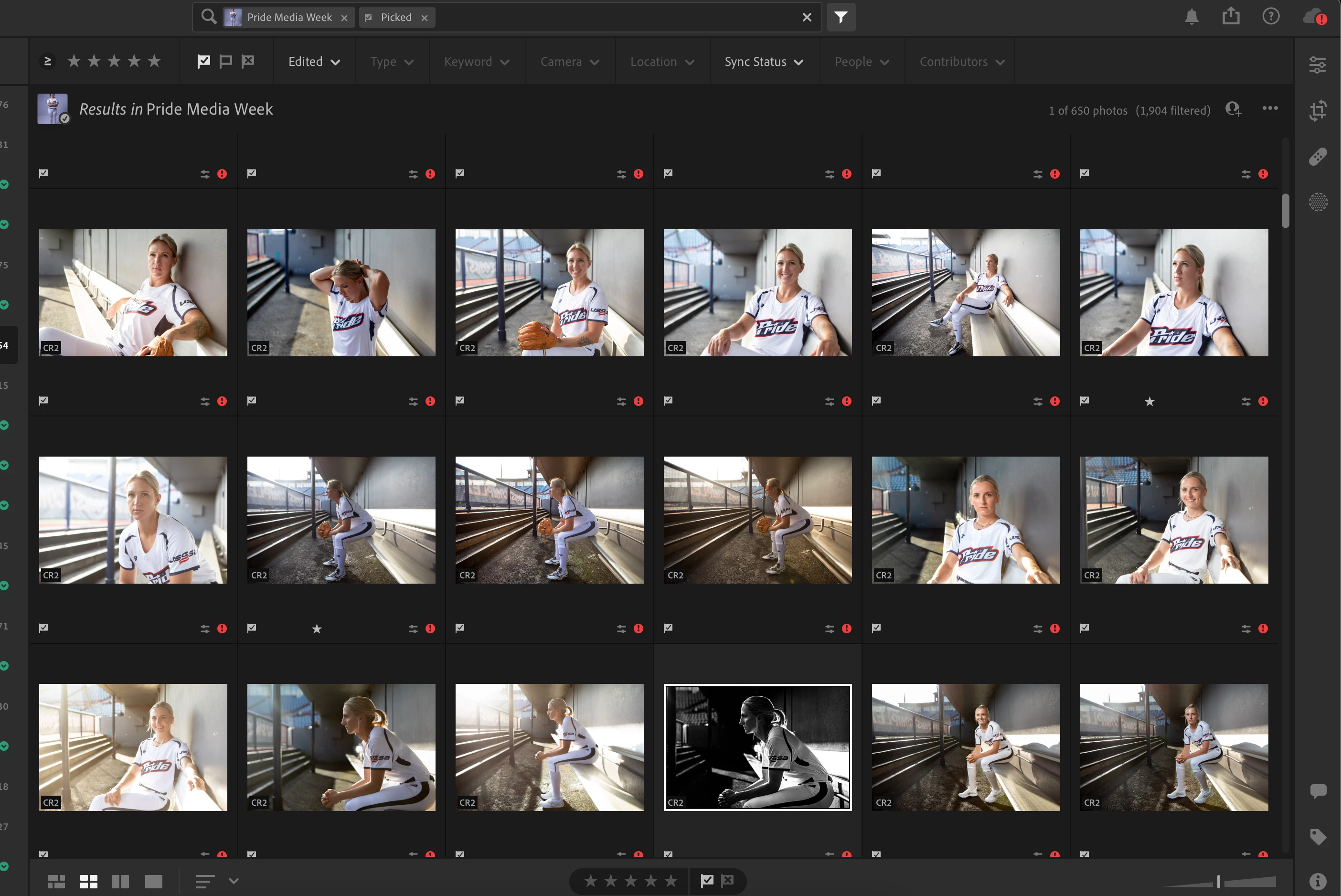This screenshot has width=1341, height=896.
Task: Select the Crop and Rotate tool
Action: (x=1318, y=110)
